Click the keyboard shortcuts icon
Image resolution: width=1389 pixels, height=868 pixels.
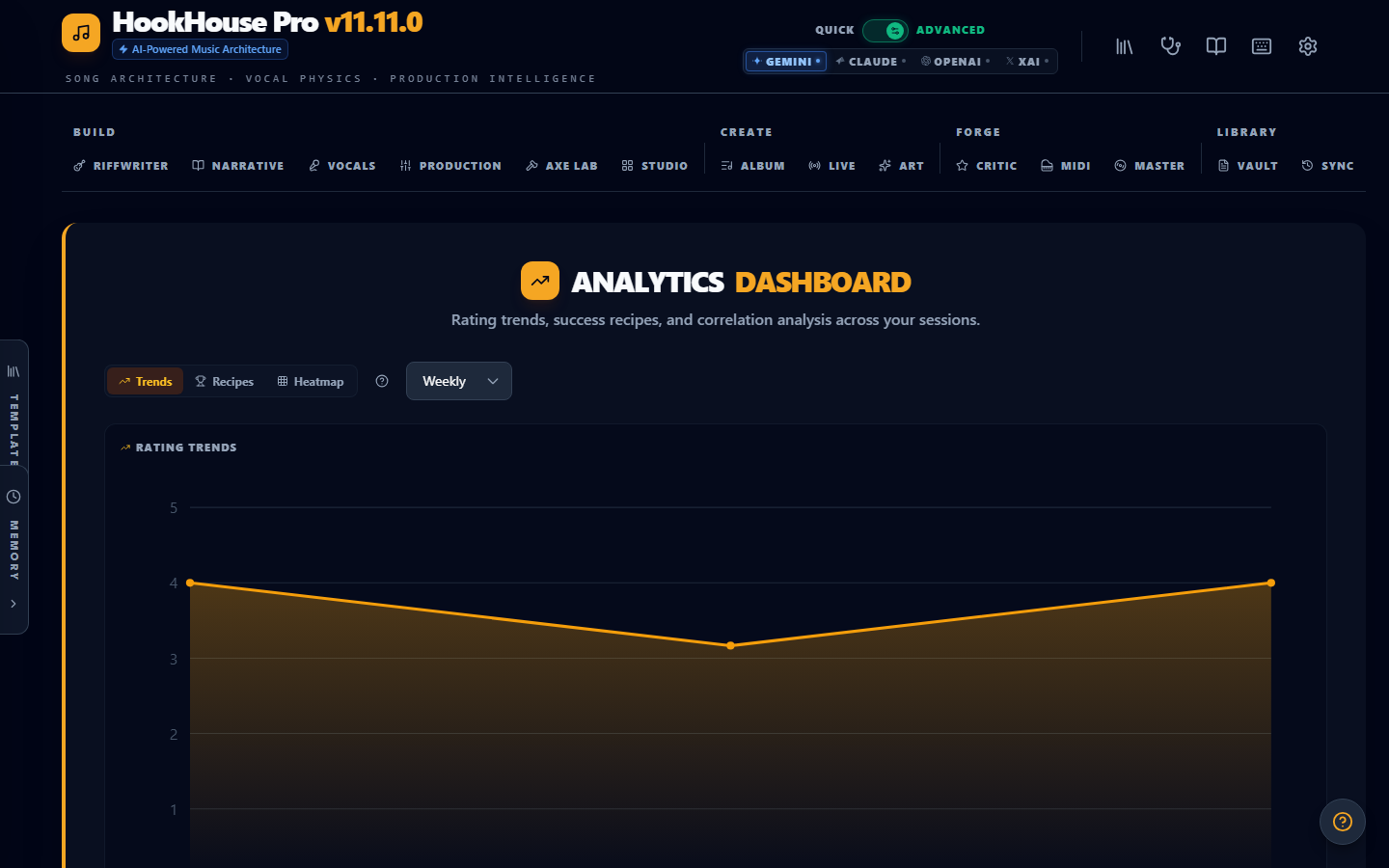pyautogui.click(x=1262, y=45)
